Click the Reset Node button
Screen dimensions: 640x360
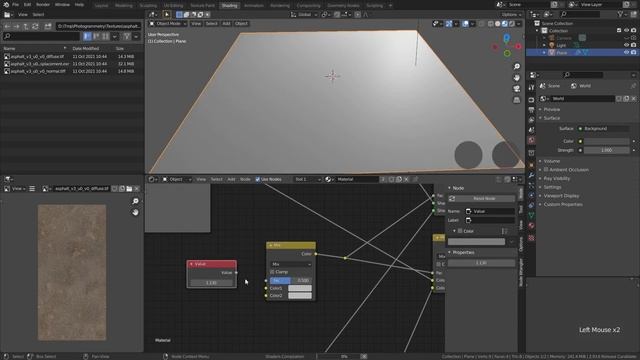481,198
